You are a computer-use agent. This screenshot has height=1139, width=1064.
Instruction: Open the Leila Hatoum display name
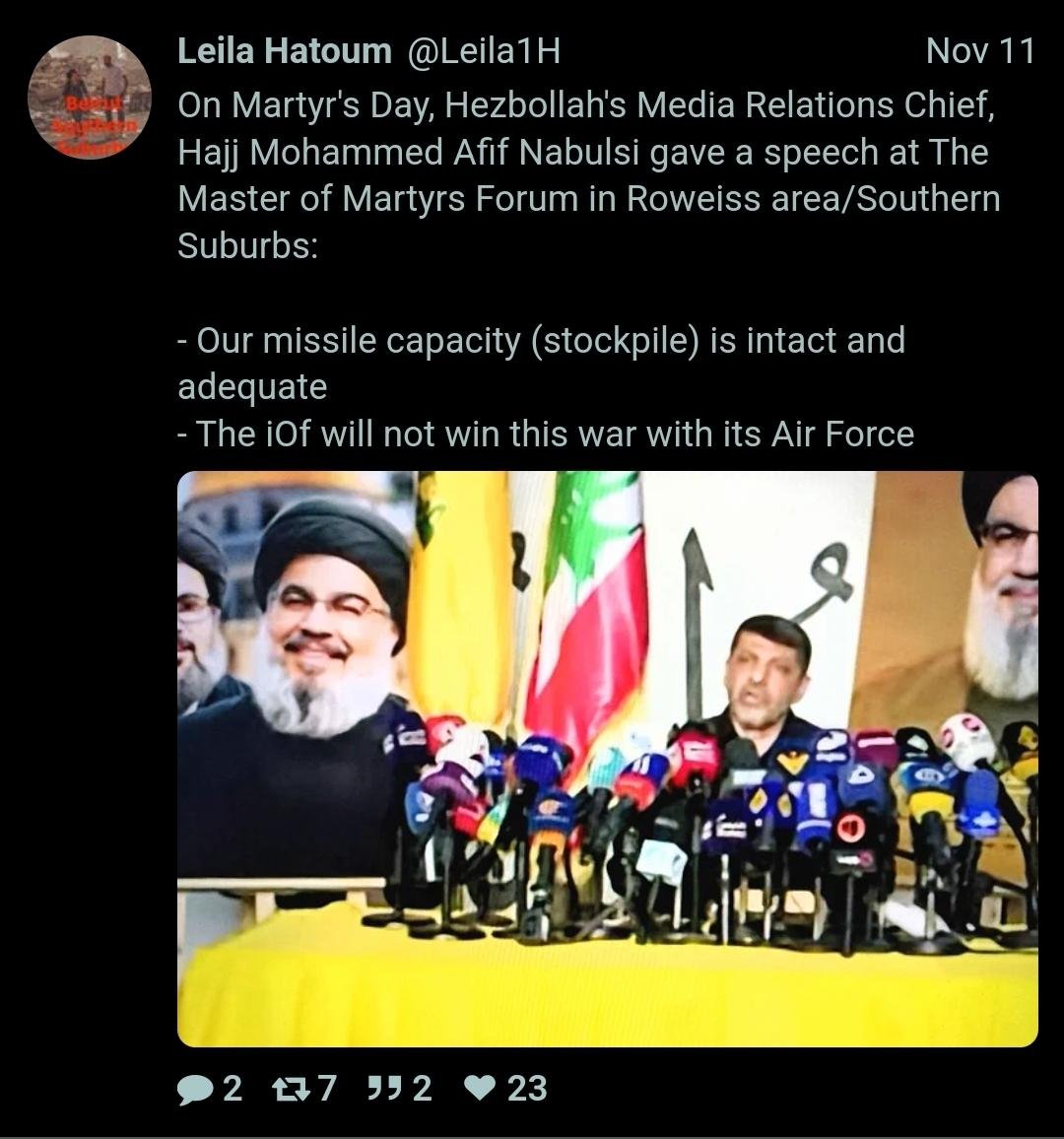click(x=285, y=51)
